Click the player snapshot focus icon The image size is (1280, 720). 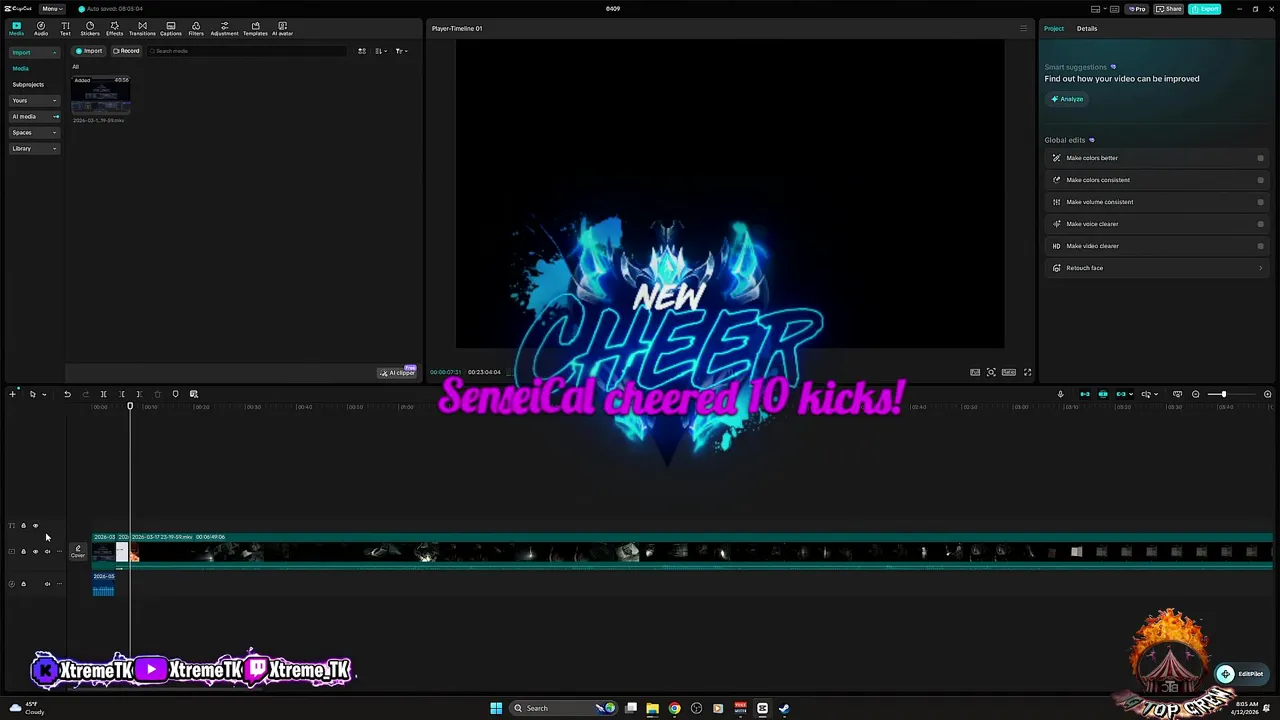coord(991,372)
